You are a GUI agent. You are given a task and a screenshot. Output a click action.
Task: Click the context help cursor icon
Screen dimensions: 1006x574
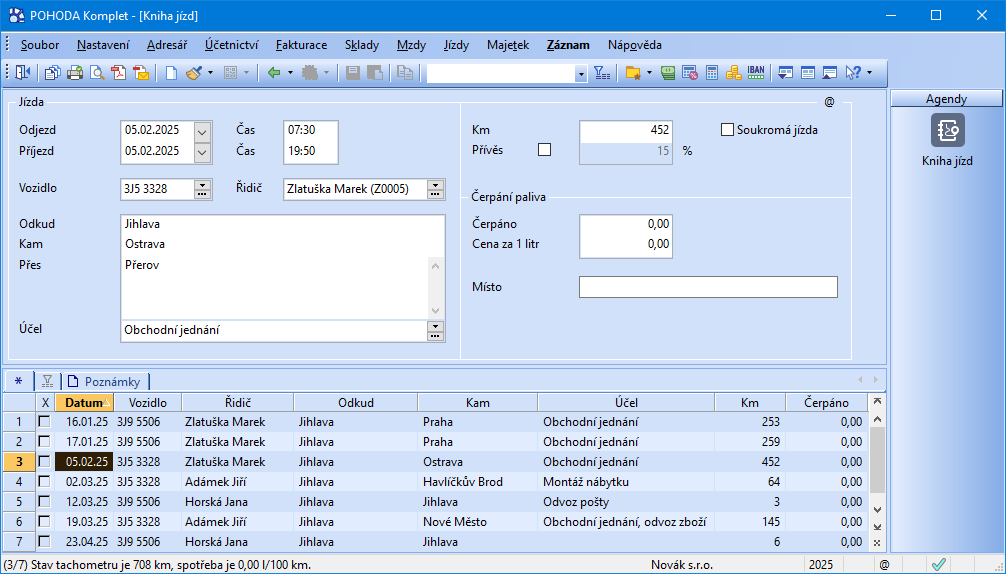coord(853,73)
